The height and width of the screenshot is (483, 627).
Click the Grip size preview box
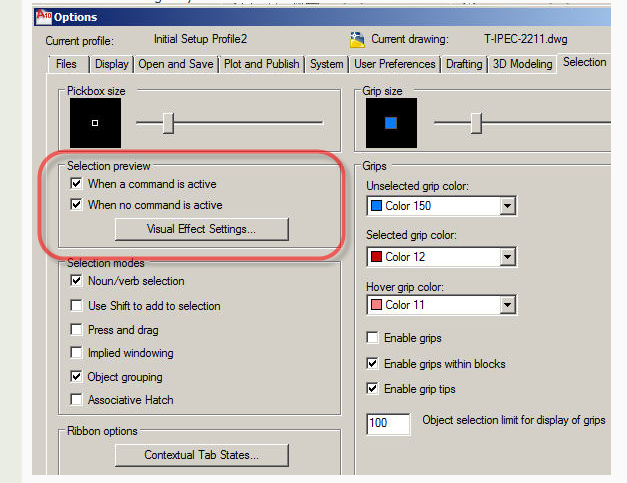point(391,123)
